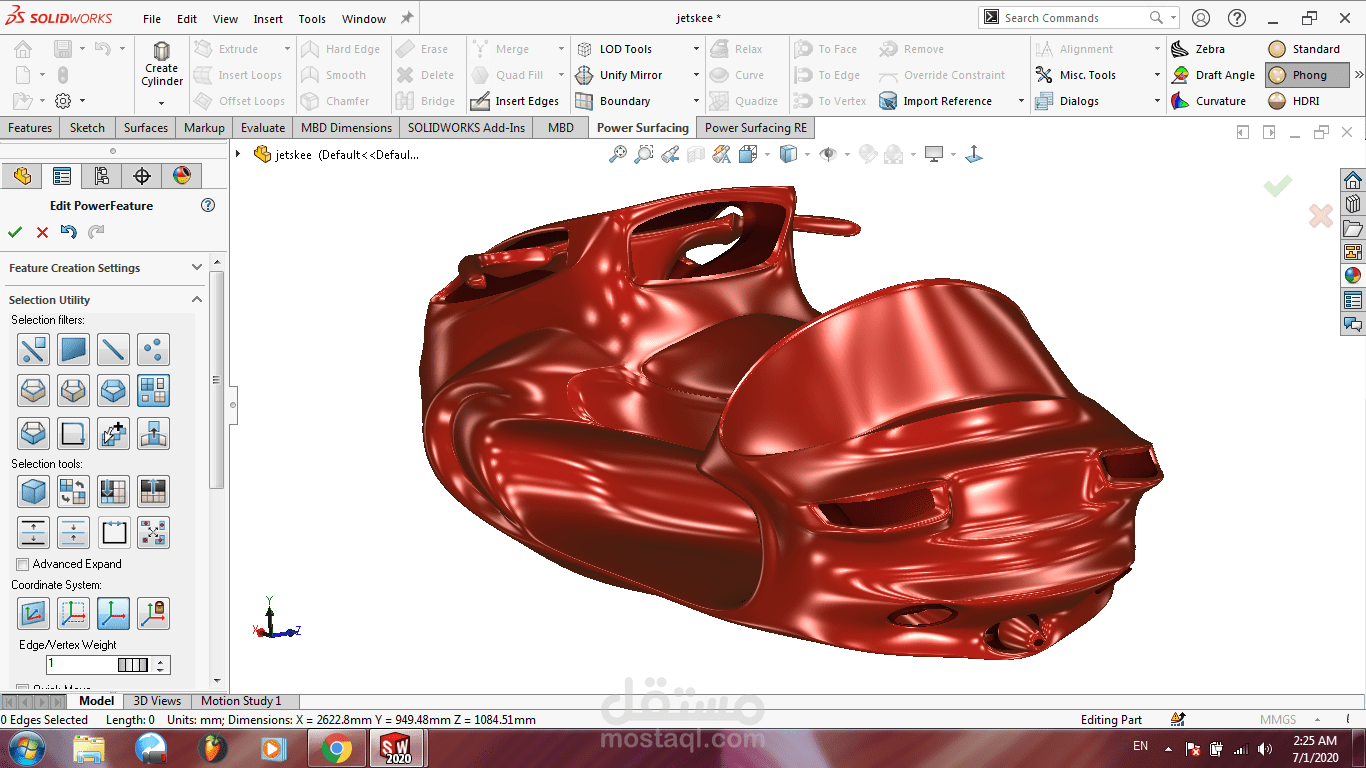The image size is (1366, 768).
Task: Open the Draft Angle analysis
Action: coord(1224,75)
